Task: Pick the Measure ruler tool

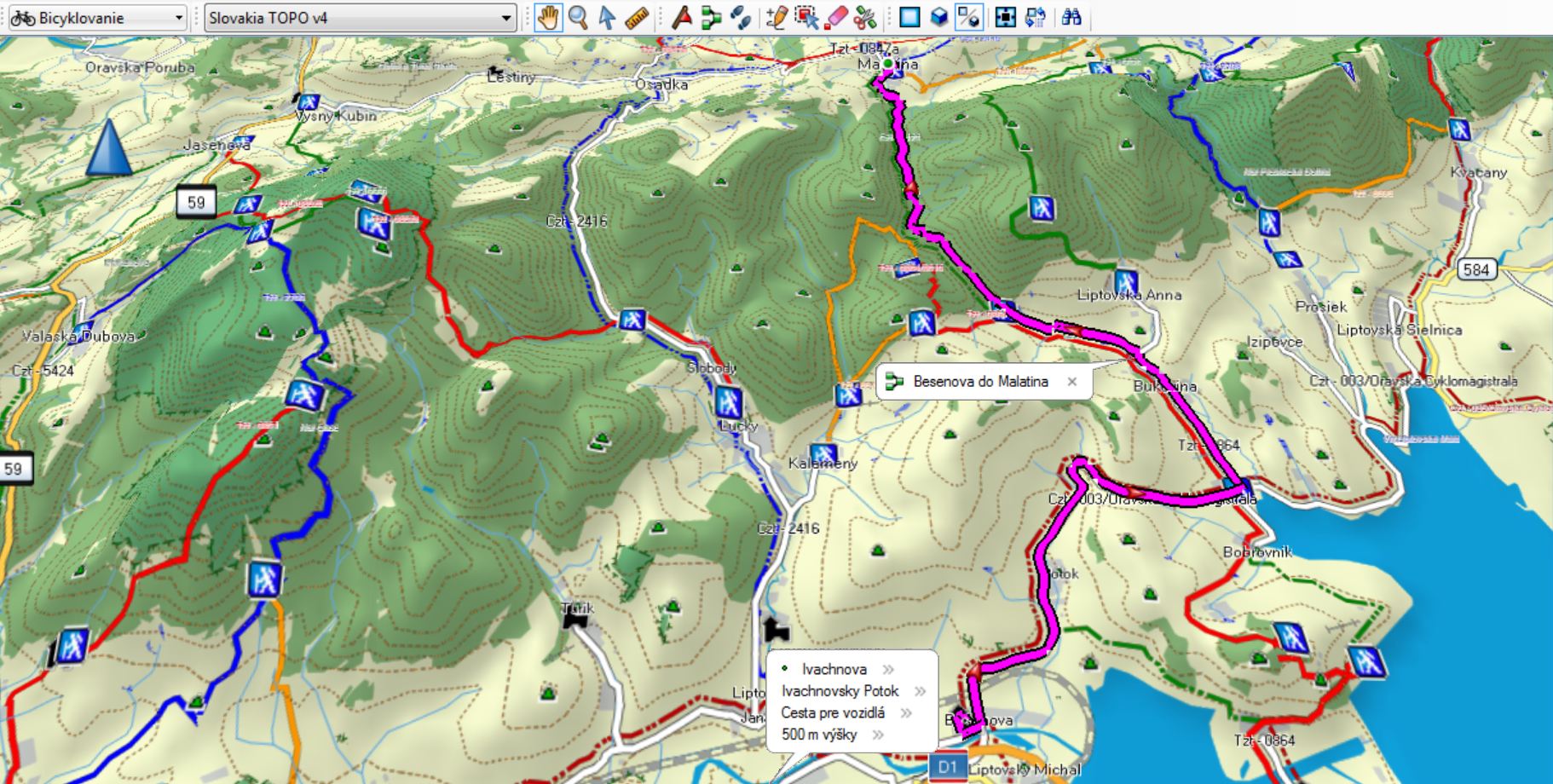Action: [637, 17]
